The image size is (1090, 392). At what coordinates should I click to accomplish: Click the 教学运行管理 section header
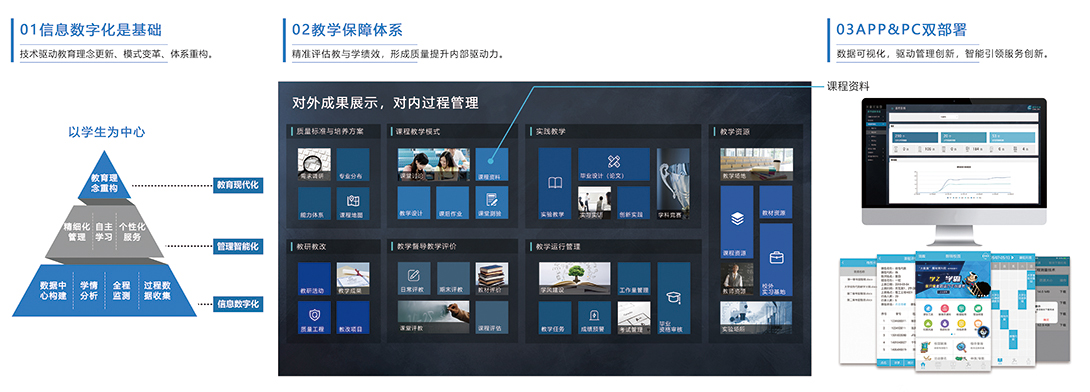click(x=614, y=246)
